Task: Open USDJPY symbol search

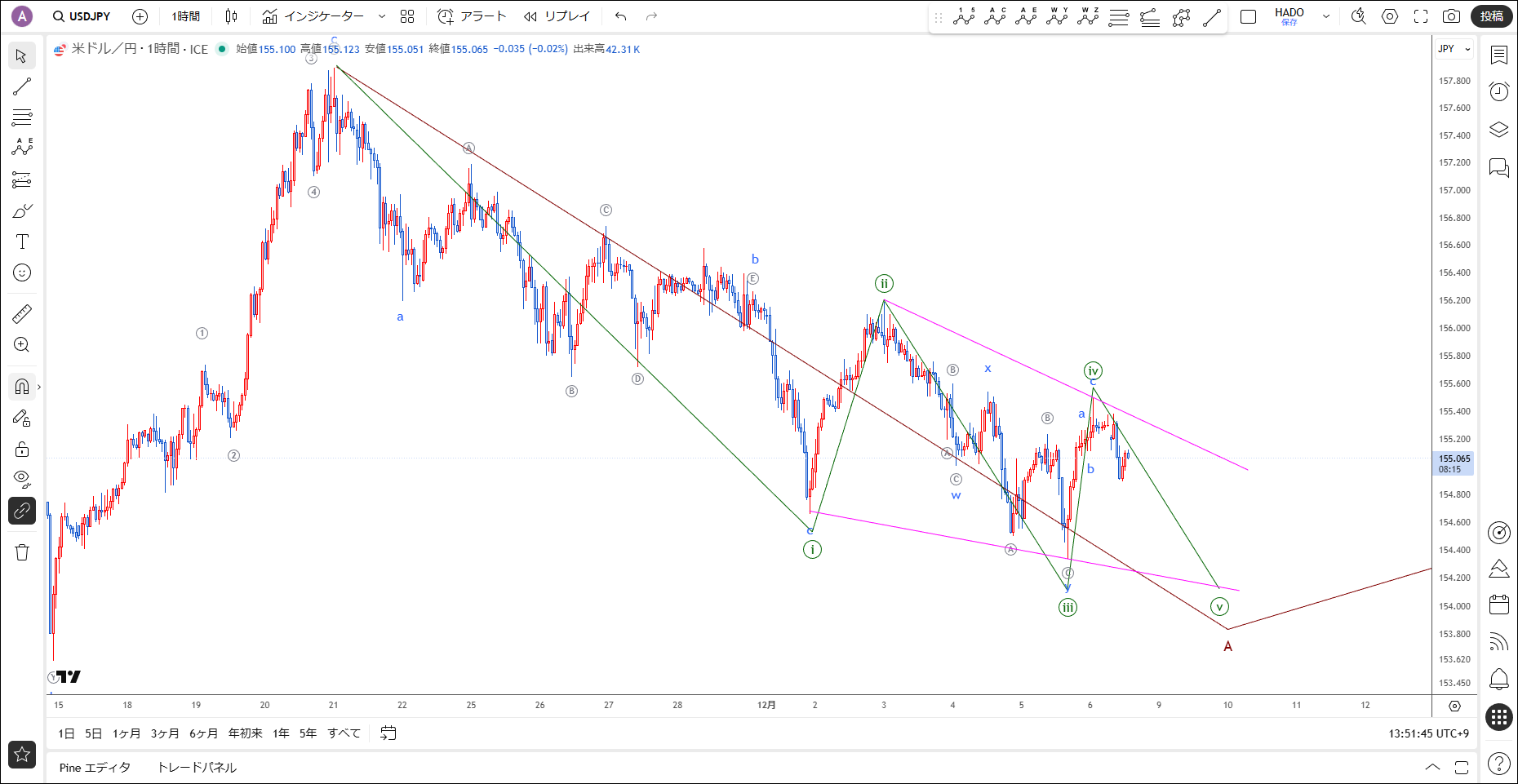Action: pos(82,16)
